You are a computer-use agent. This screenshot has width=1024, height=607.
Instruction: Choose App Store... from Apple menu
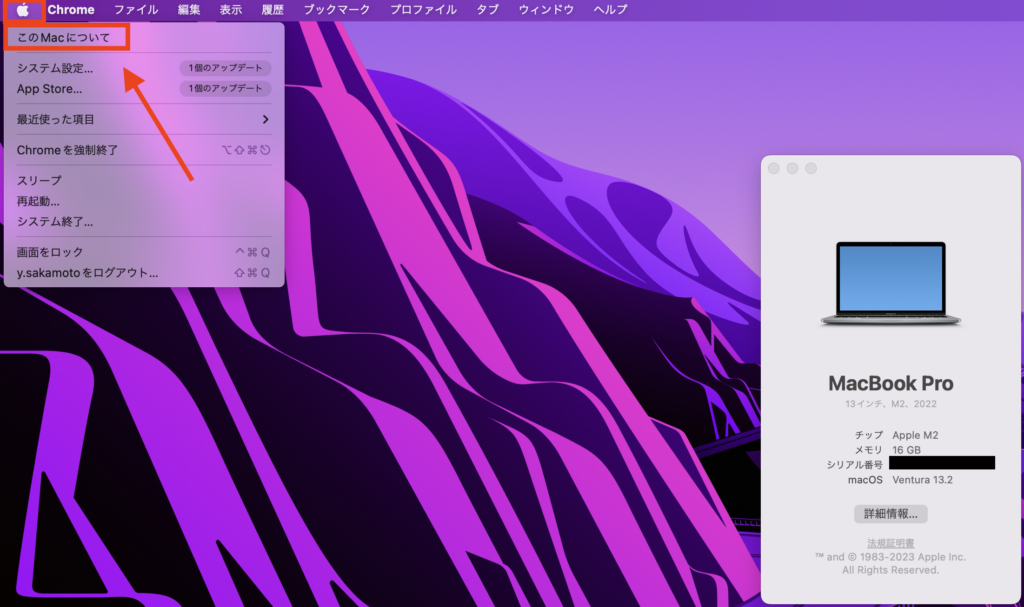click(x=144, y=89)
